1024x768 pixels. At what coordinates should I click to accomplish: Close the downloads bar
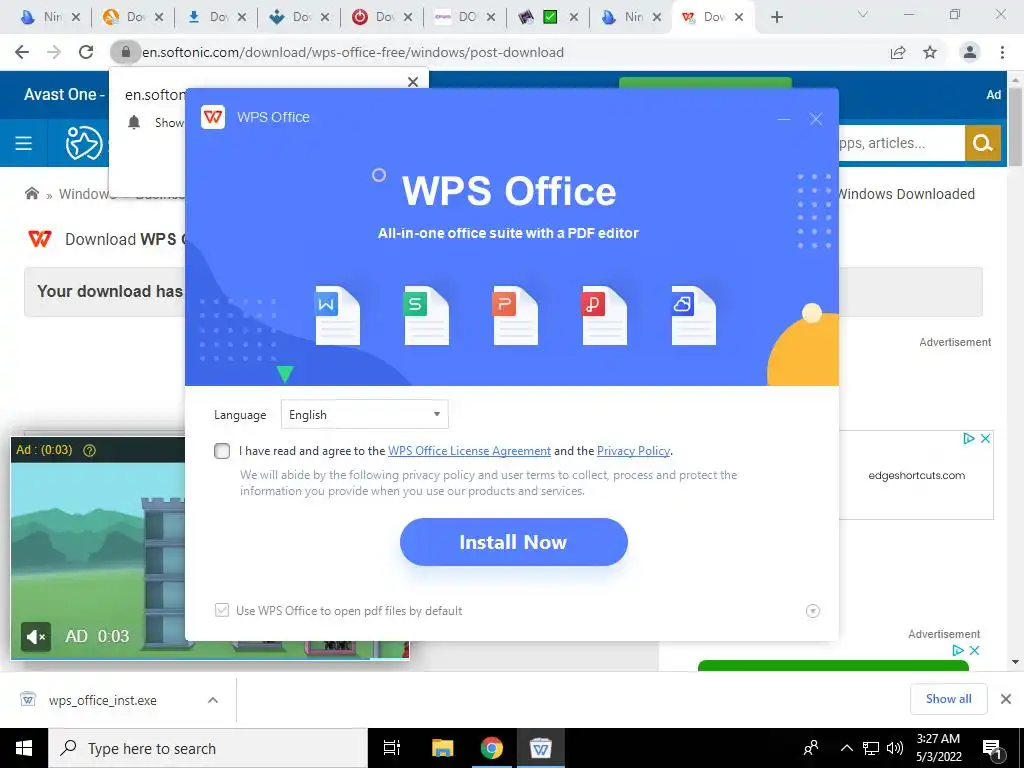coord(1006,699)
